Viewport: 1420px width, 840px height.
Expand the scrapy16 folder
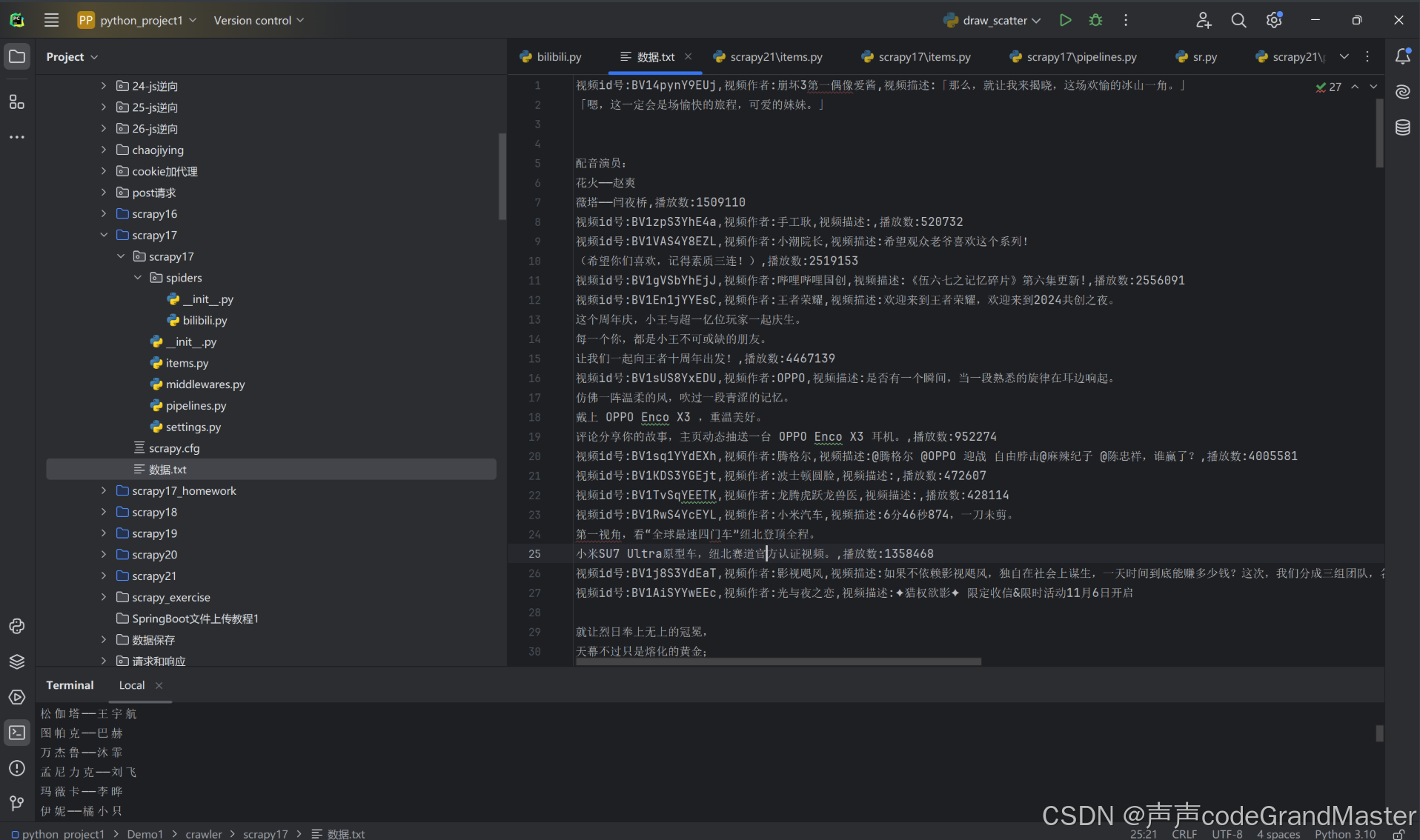point(104,214)
